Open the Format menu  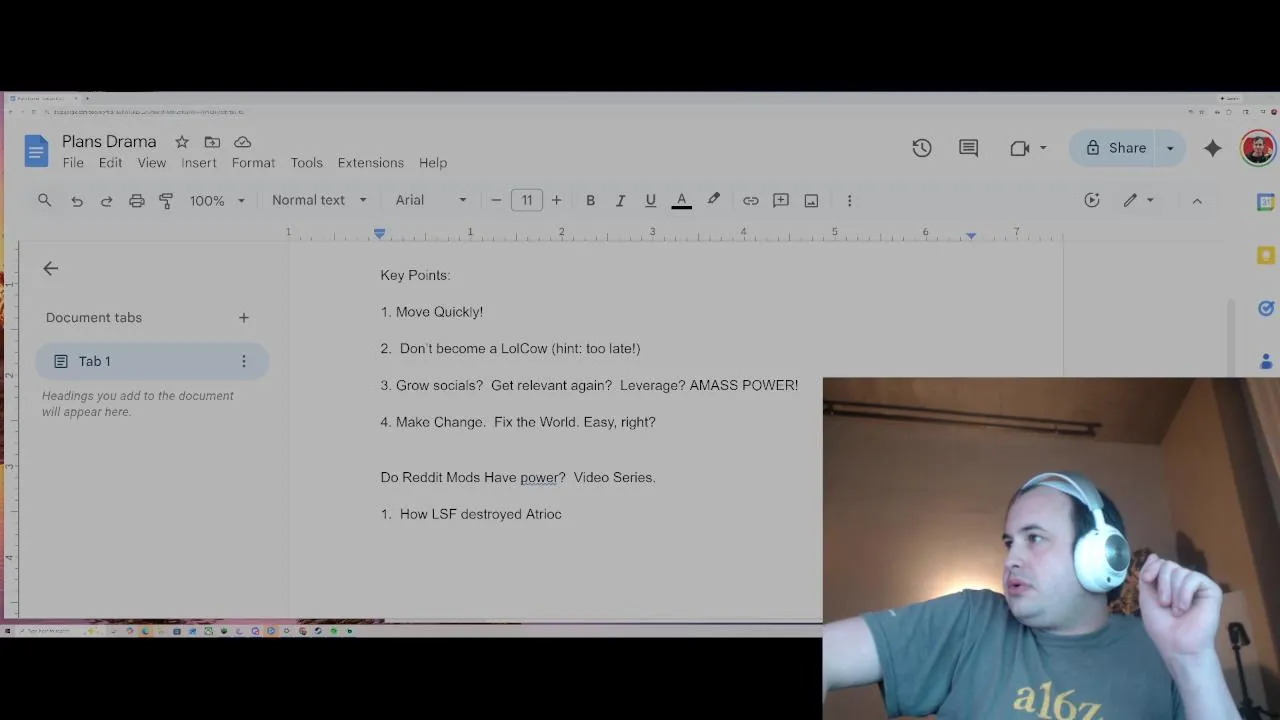click(x=253, y=163)
